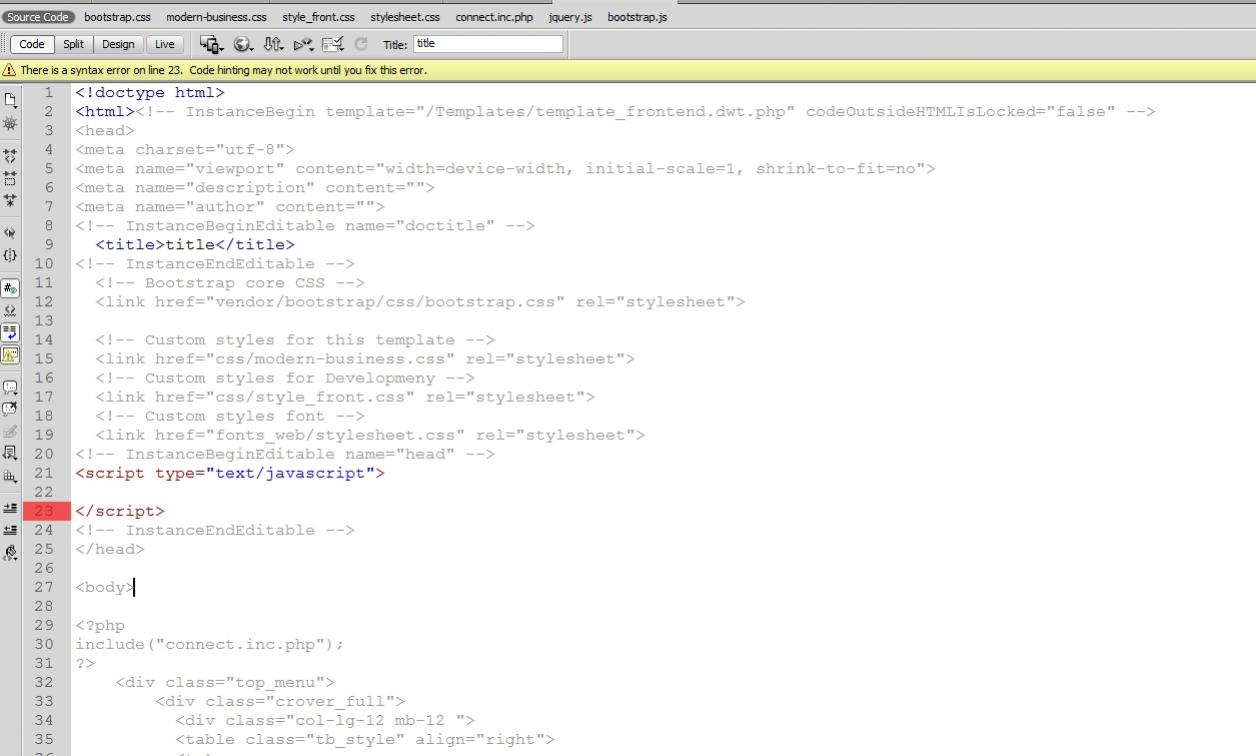This screenshot has width=1256, height=756.
Task: Click the bootstrap.css link href line
Action: (x=420, y=302)
